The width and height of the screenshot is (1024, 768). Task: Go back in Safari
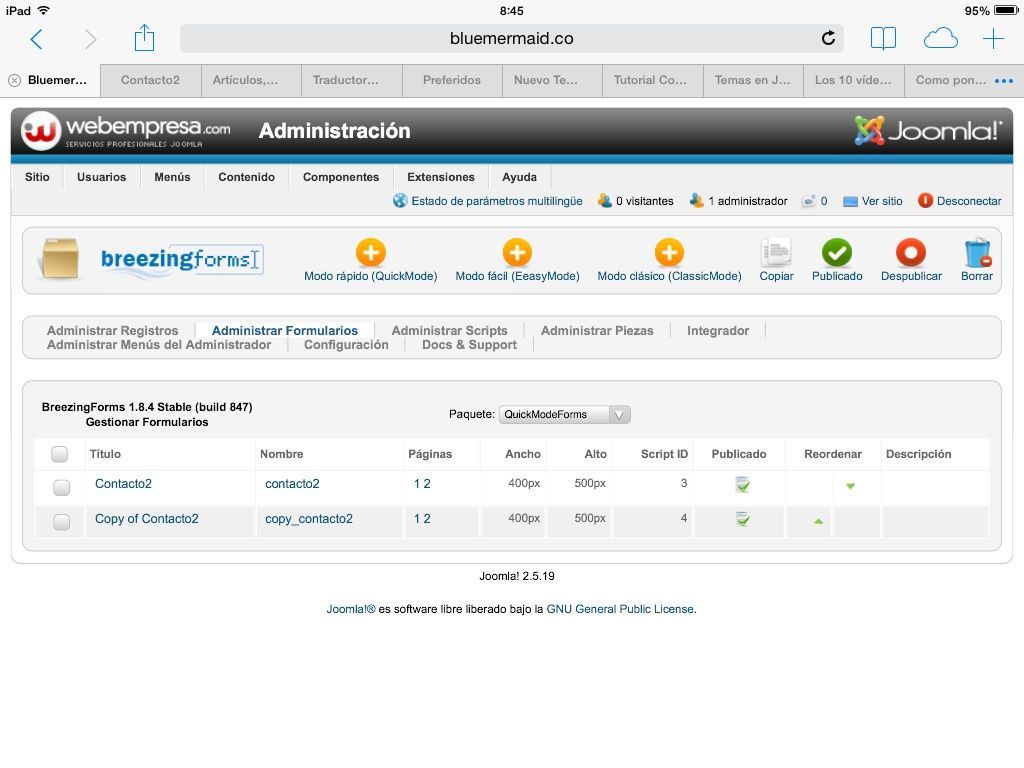[x=37, y=39]
